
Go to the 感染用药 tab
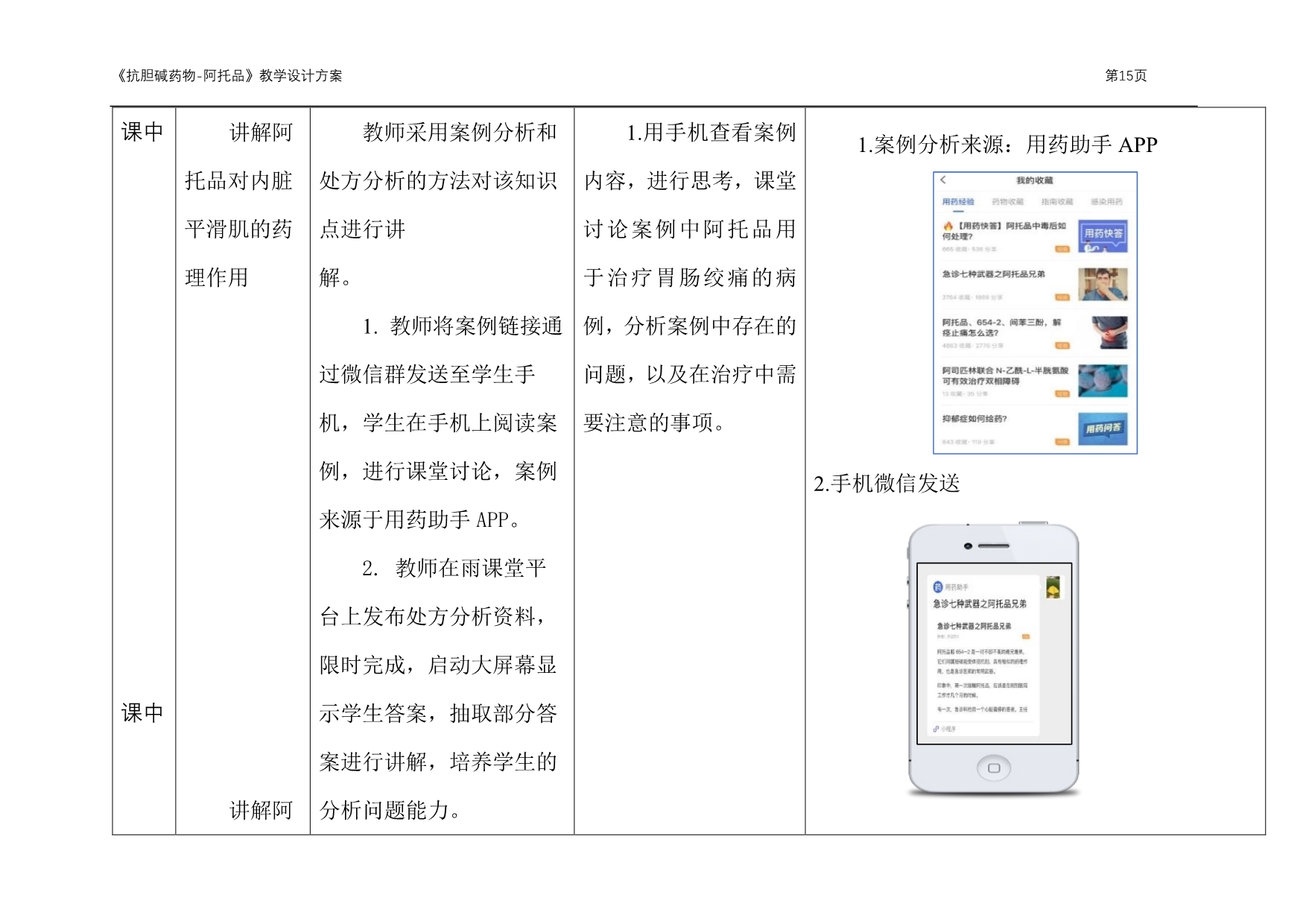[1106, 202]
